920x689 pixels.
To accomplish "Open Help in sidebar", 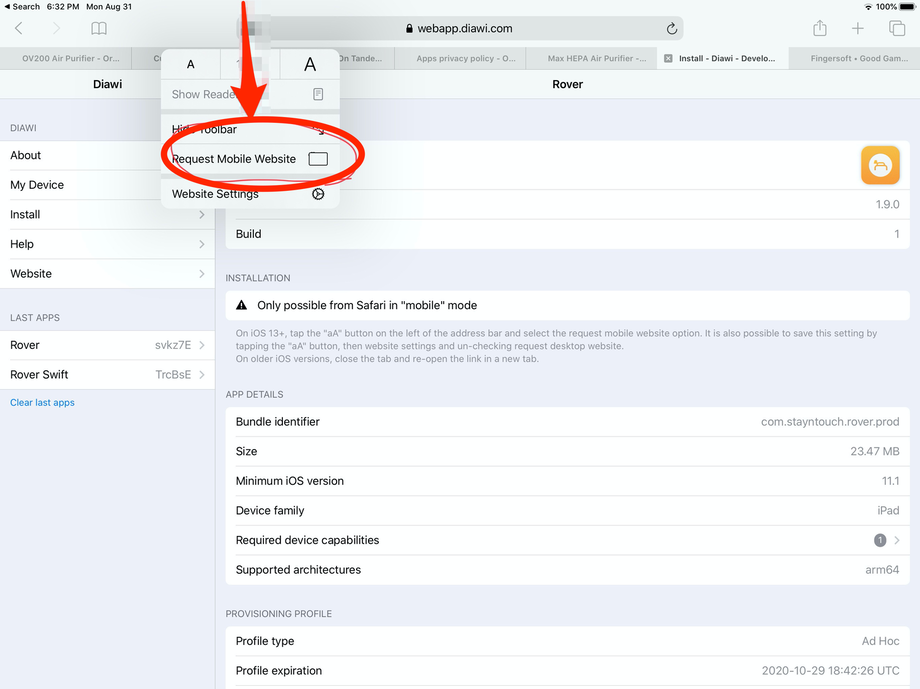I will [x=107, y=244].
